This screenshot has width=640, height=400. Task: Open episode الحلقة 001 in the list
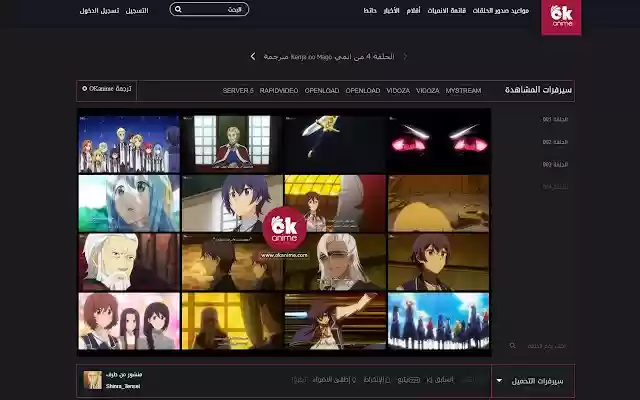(x=555, y=120)
